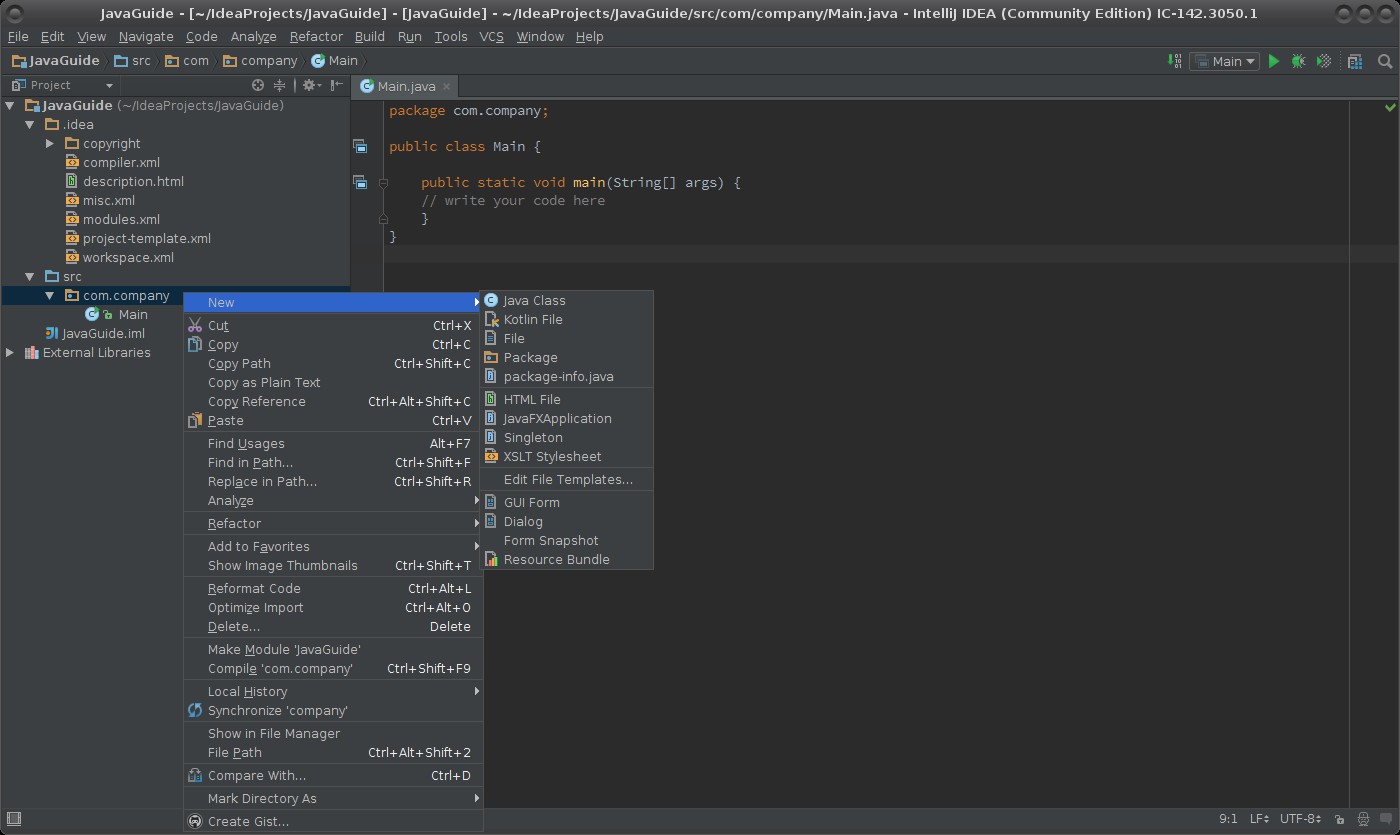
Task: Choose Singleton template in New submenu
Action: (x=566, y=437)
